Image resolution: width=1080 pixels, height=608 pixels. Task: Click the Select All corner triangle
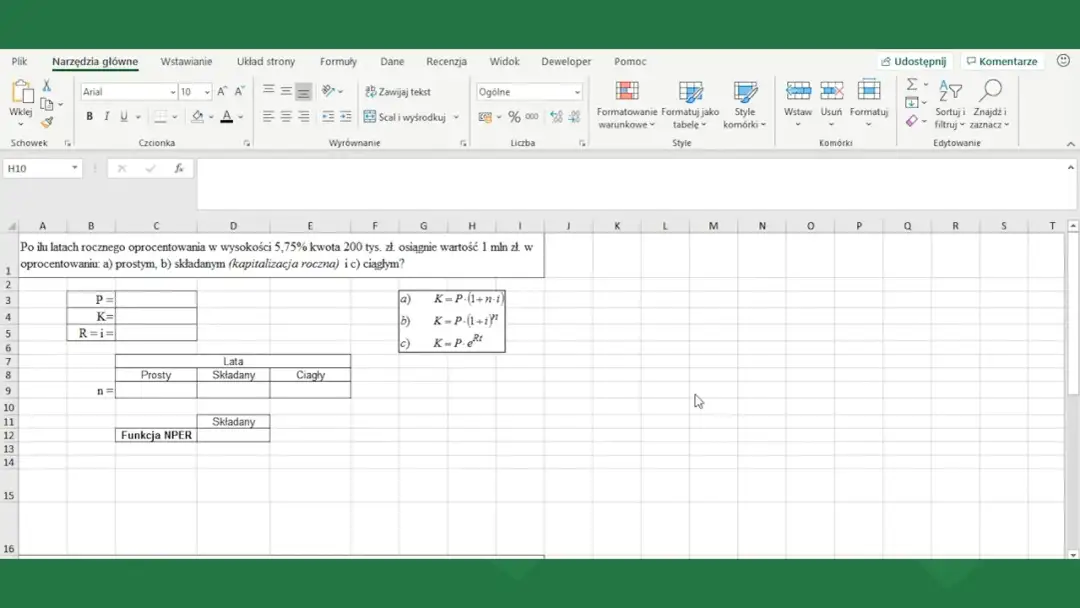[11, 226]
